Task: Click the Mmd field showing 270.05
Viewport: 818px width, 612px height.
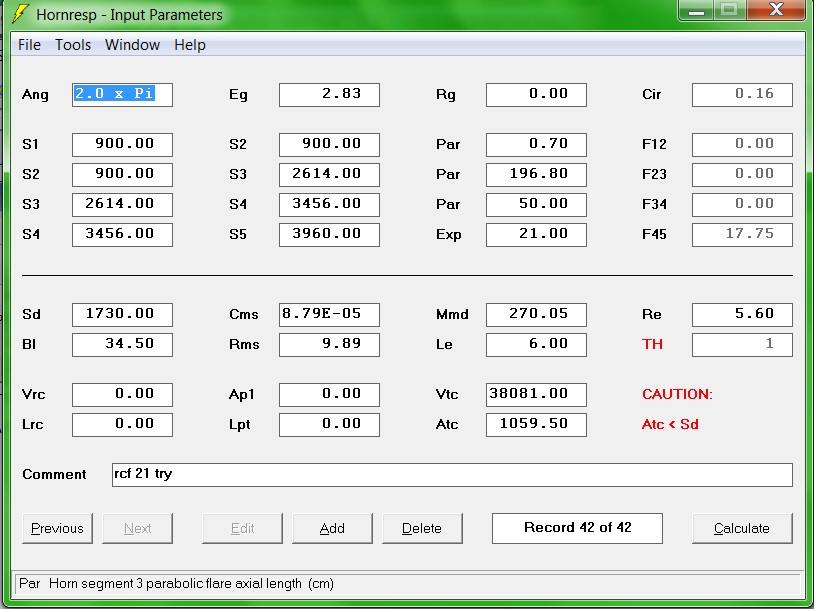Action: [x=536, y=315]
